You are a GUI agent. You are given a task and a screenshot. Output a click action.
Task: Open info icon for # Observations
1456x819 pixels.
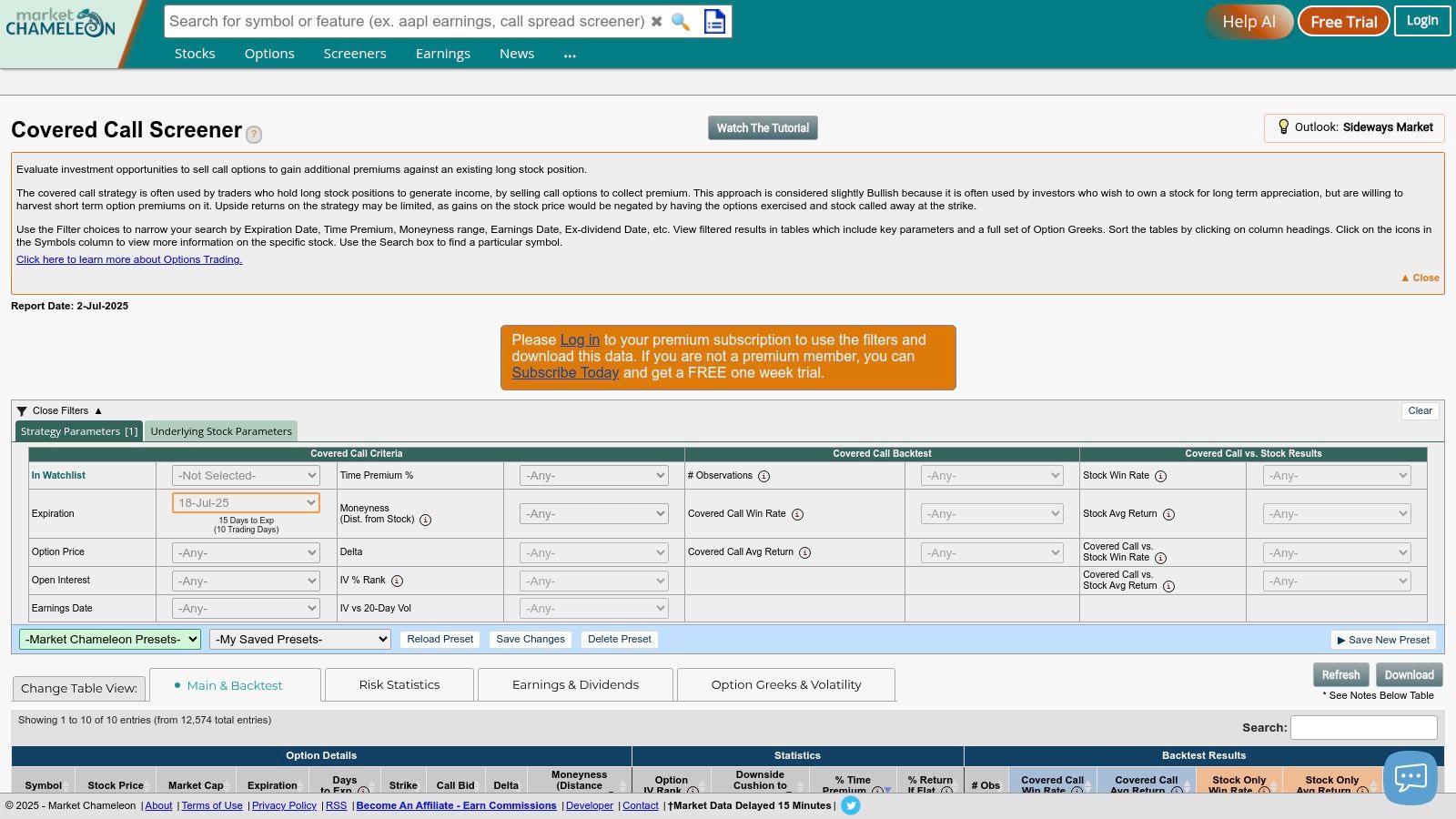(x=763, y=476)
